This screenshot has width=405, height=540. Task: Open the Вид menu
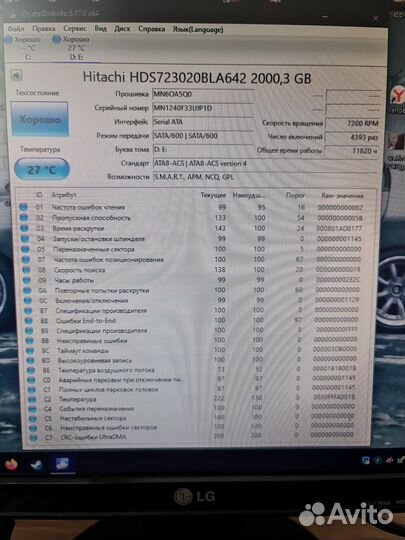[x=101, y=28]
